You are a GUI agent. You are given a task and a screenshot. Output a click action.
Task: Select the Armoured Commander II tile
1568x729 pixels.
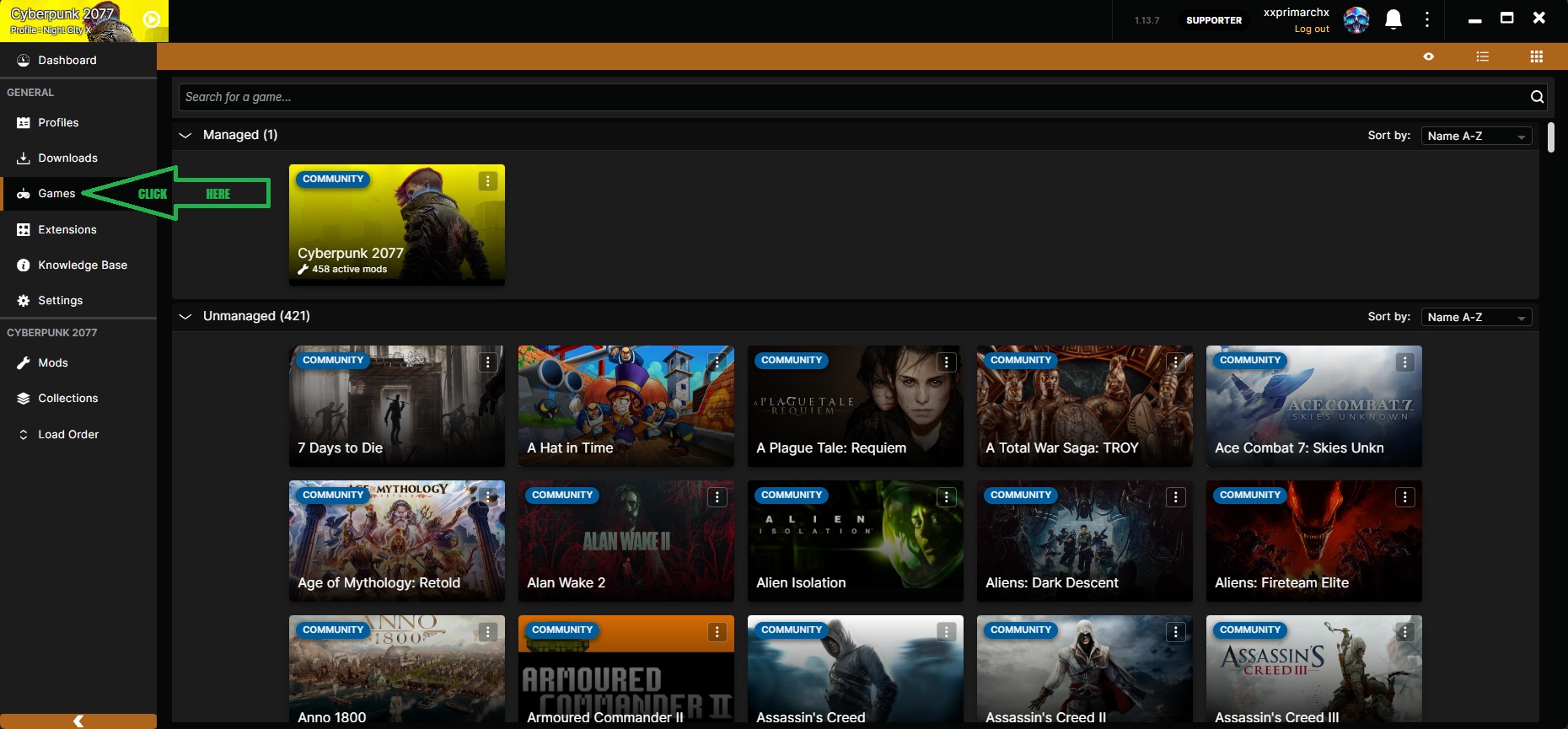click(626, 670)
